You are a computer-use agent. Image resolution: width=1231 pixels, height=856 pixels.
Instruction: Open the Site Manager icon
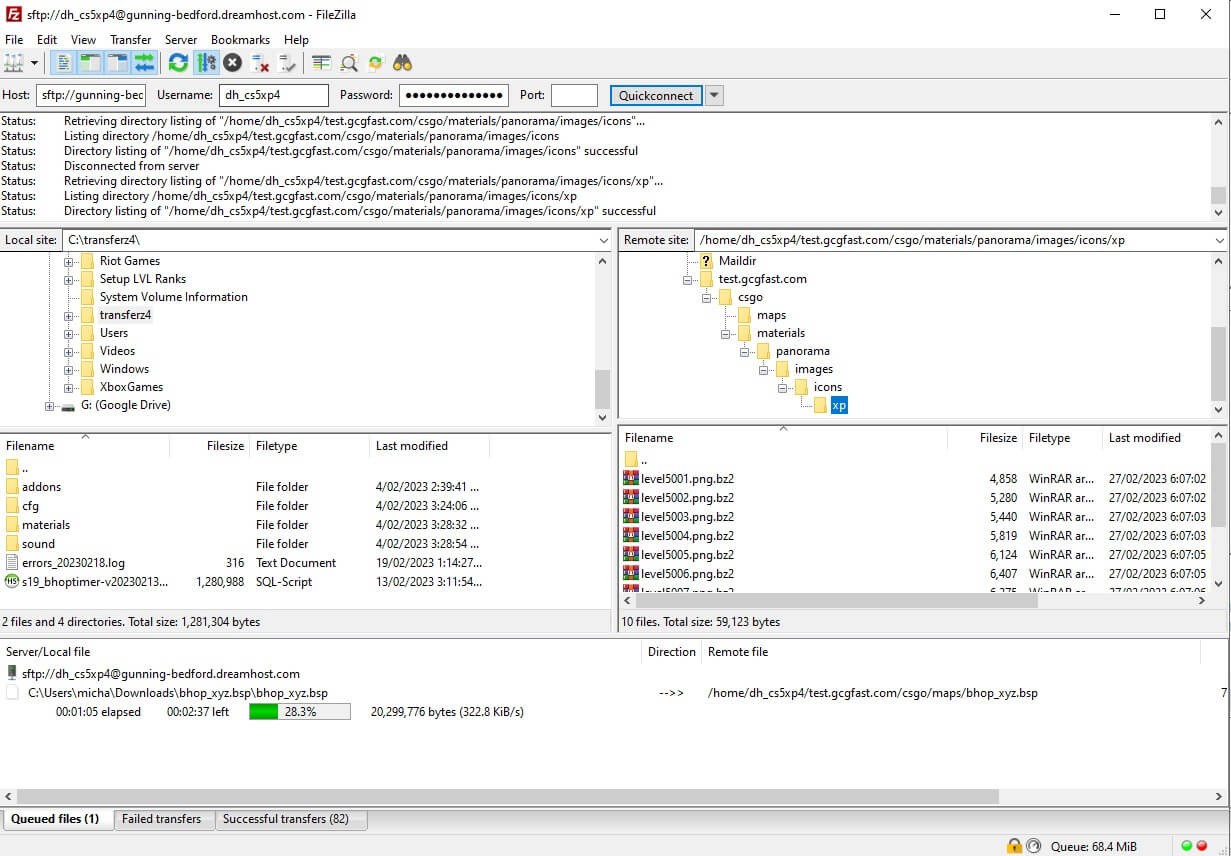[x=13, y=63]
